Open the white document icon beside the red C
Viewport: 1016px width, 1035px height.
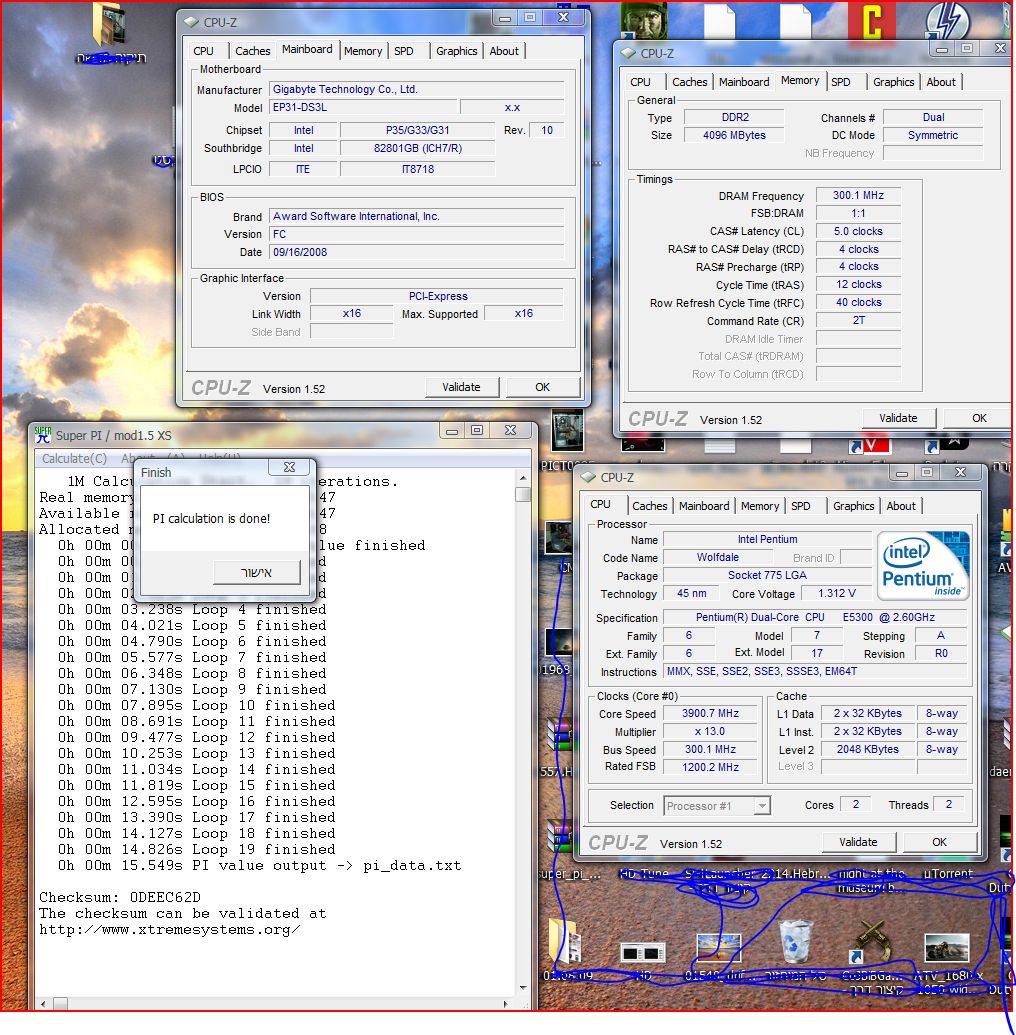(796, 21)
